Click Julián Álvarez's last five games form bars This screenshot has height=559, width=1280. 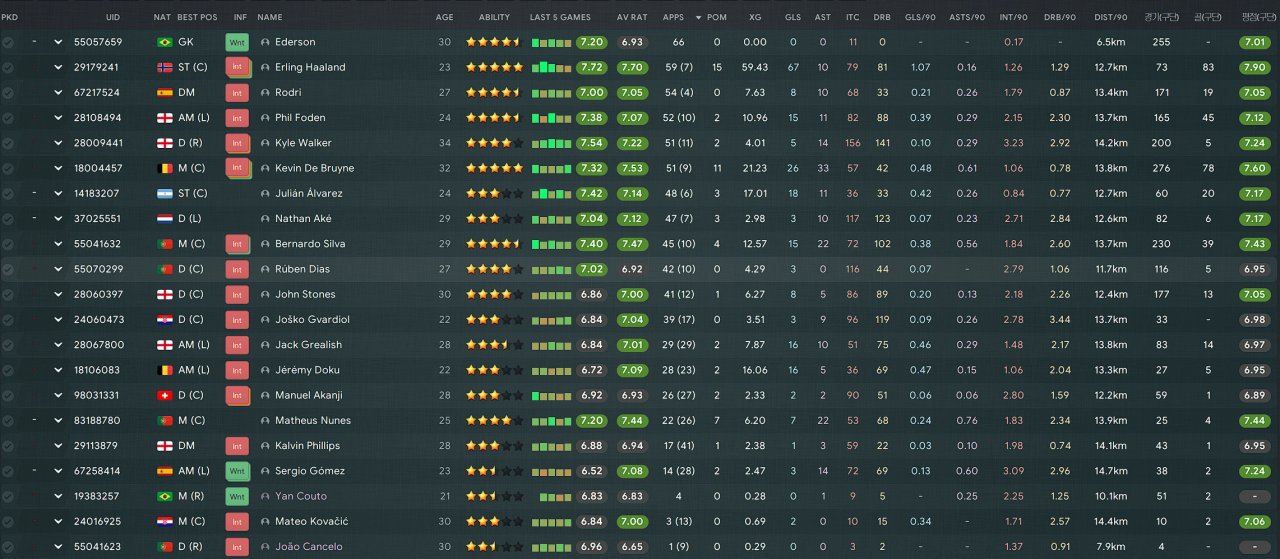(x=551, y=193)
